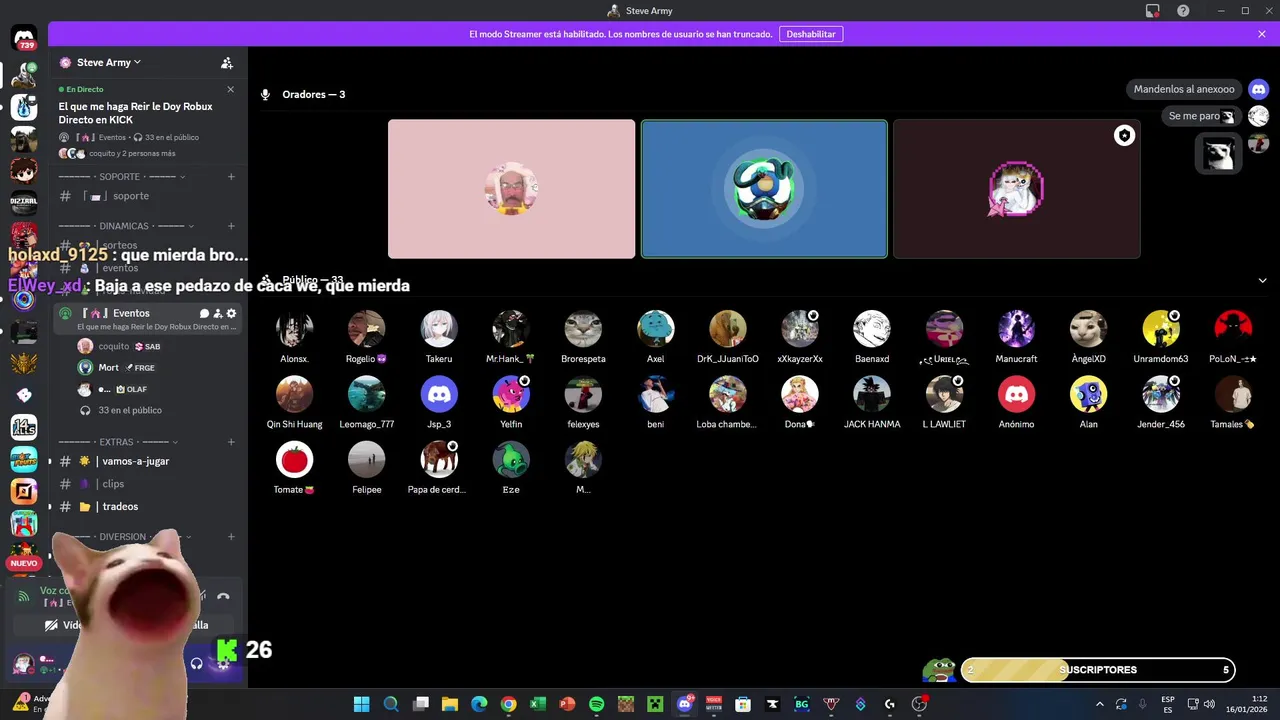The image size is (1280, 720).
Task: Open the Mr.Hank_ audience profile
Action: click(511, 329)
